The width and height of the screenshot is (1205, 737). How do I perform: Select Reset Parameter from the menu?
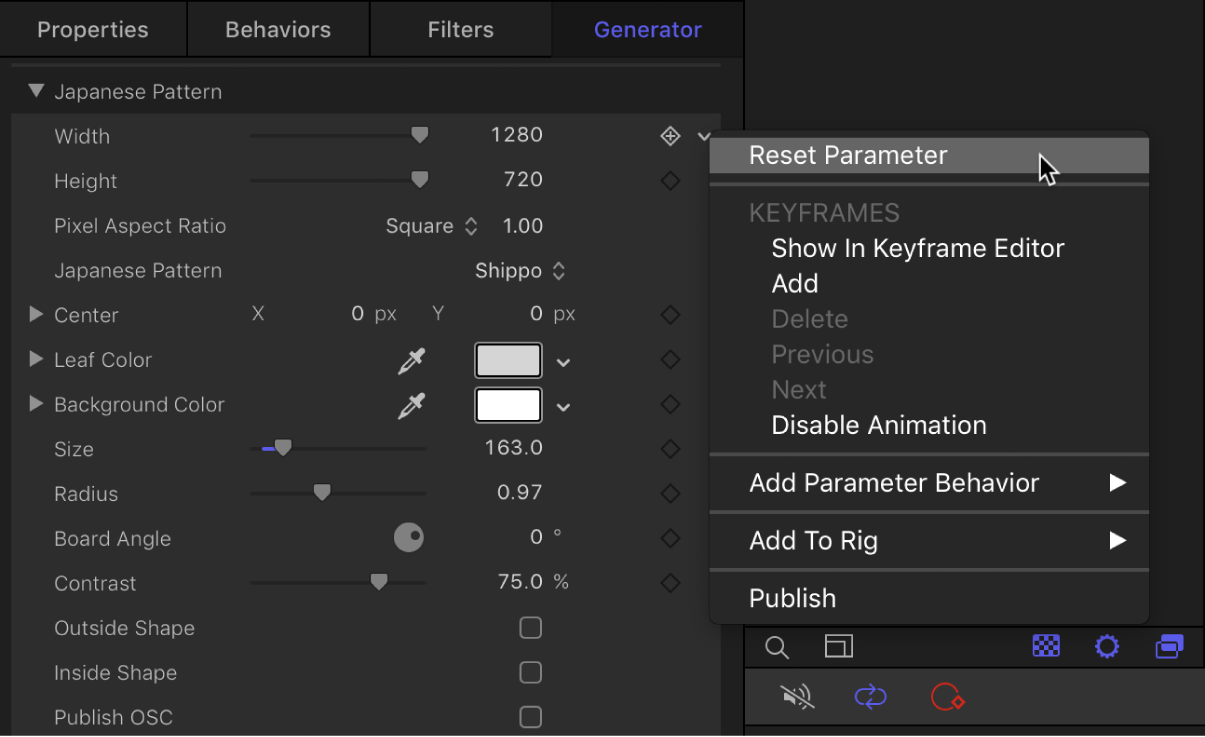[848, 155]
